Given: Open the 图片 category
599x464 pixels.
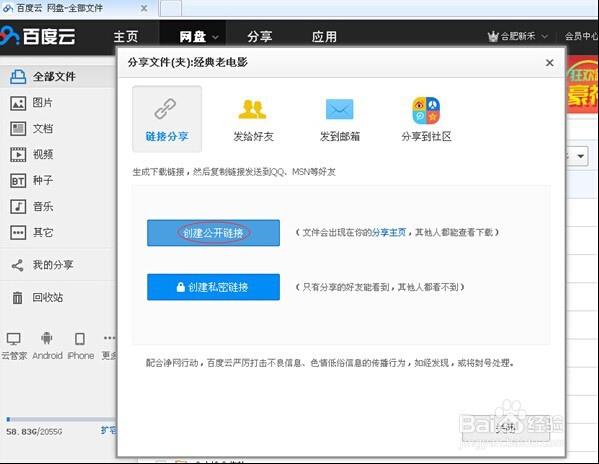Looking at the screenshot, I should 42,102.
